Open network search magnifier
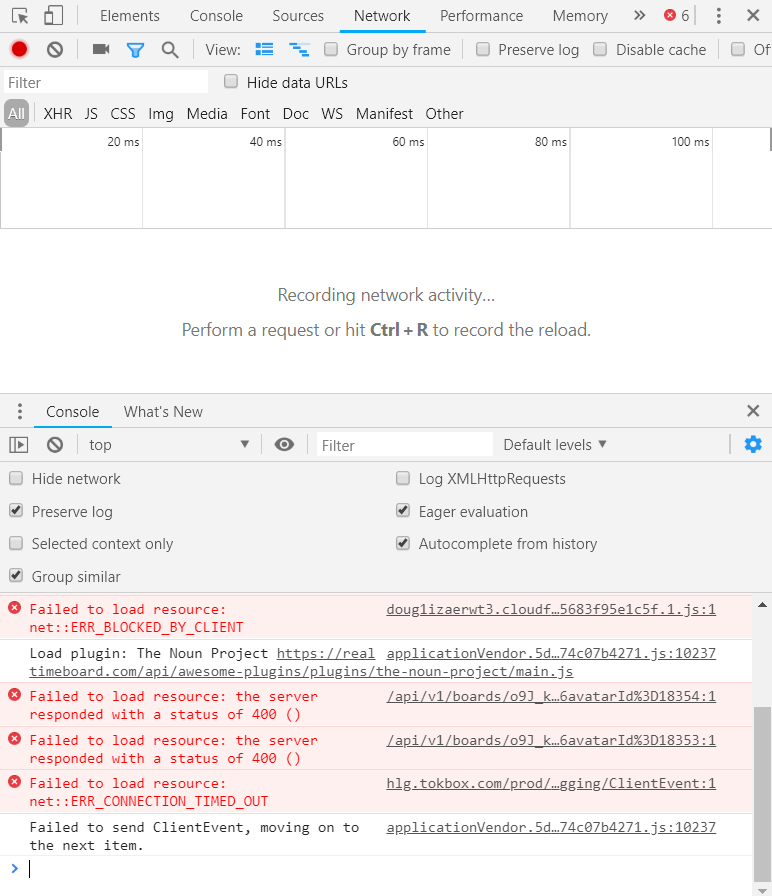Image resolution: width=772 pixels, height=896 pixels. click(170, 49)
